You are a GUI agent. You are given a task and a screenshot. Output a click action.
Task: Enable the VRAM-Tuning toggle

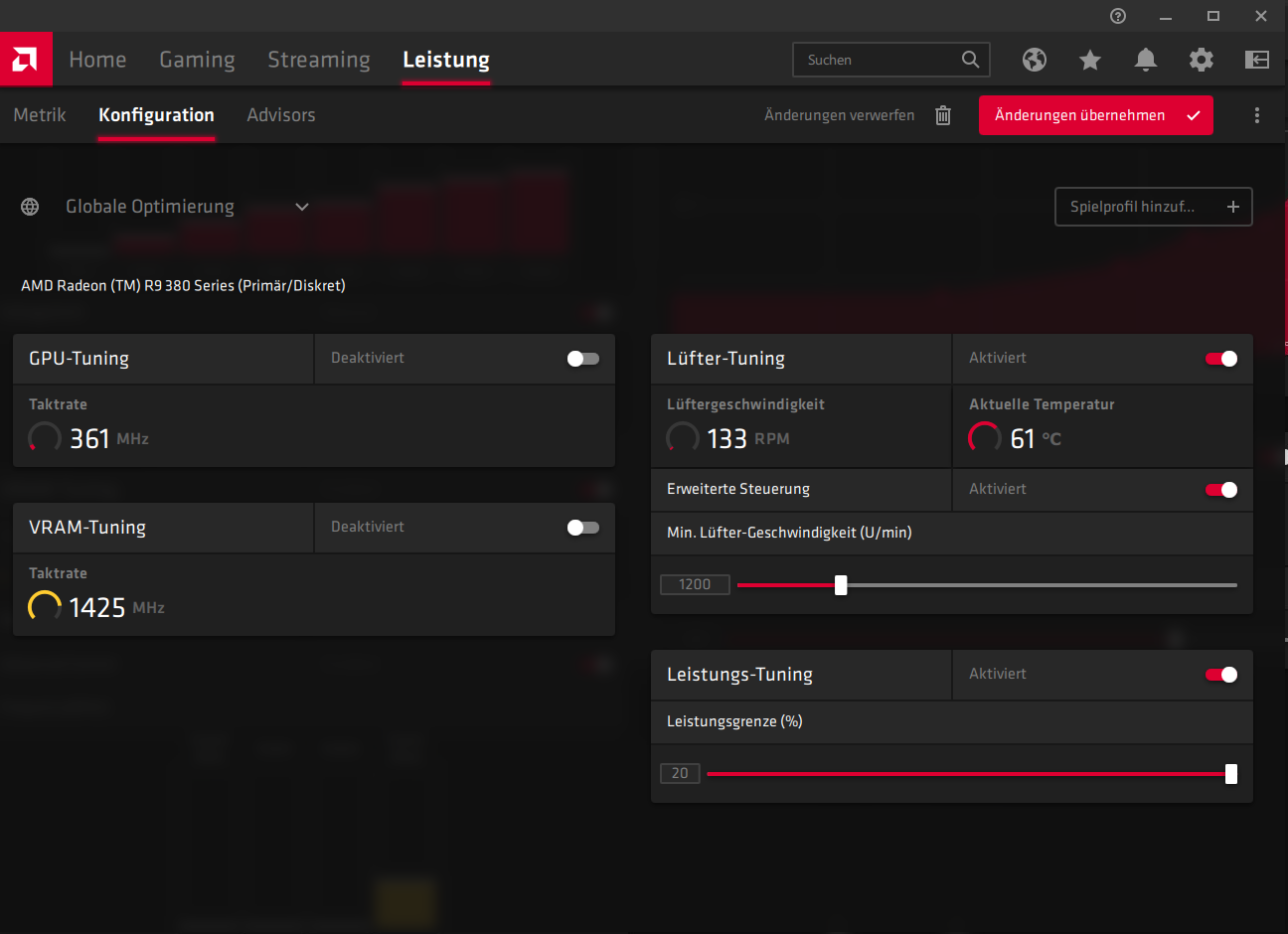(583, 528)
